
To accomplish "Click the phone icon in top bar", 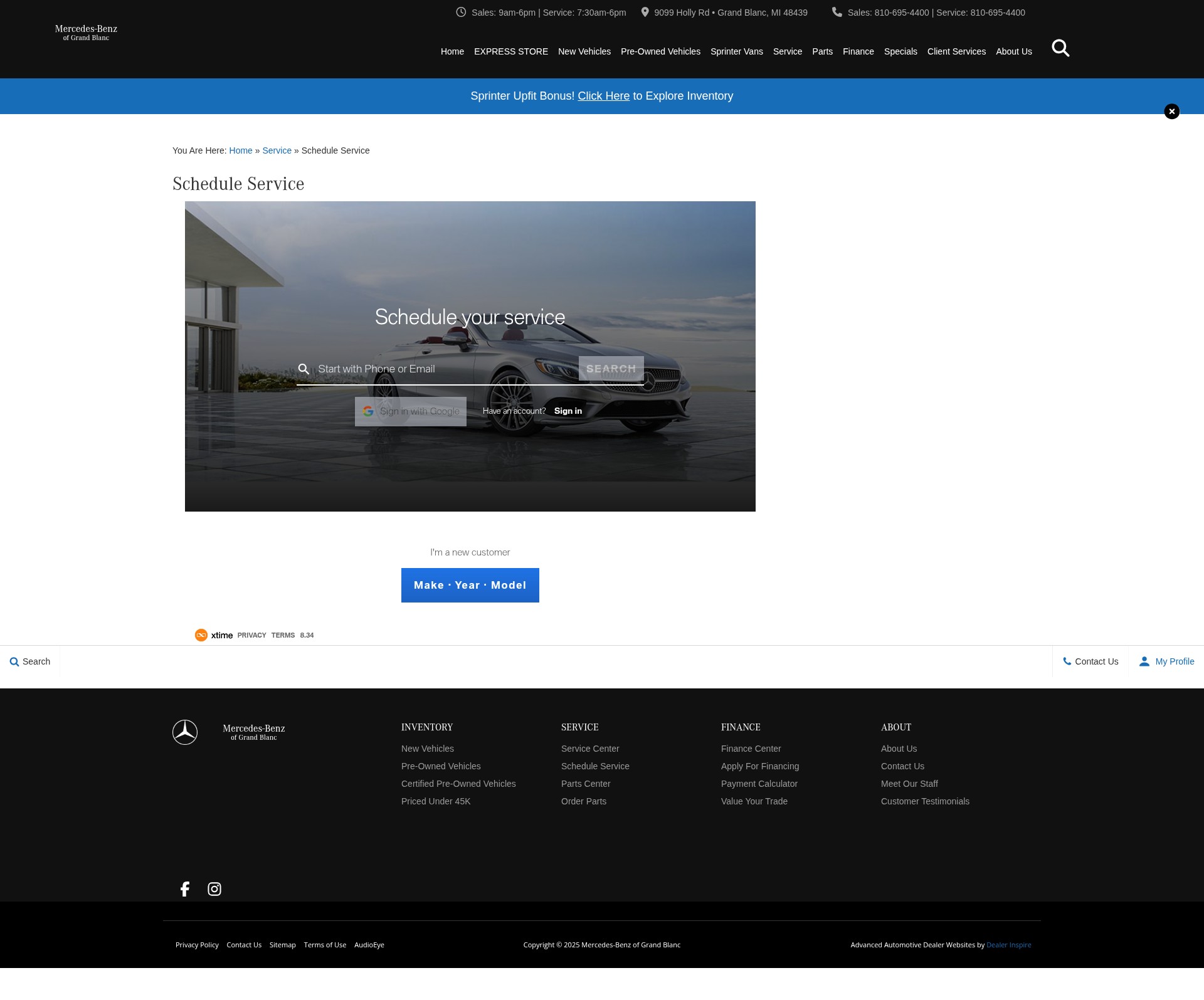I will (837, 12).
